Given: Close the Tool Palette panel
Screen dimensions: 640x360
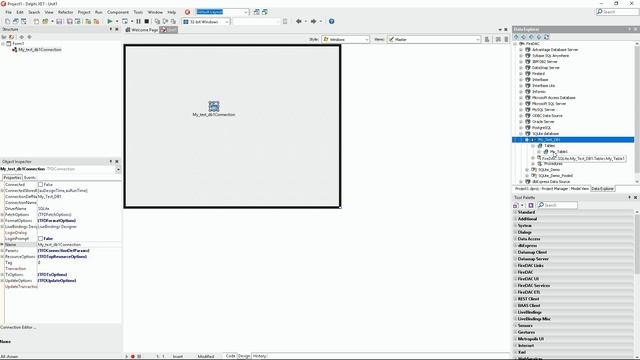Looking at the screenshot, I should click(x=636, y=198).
